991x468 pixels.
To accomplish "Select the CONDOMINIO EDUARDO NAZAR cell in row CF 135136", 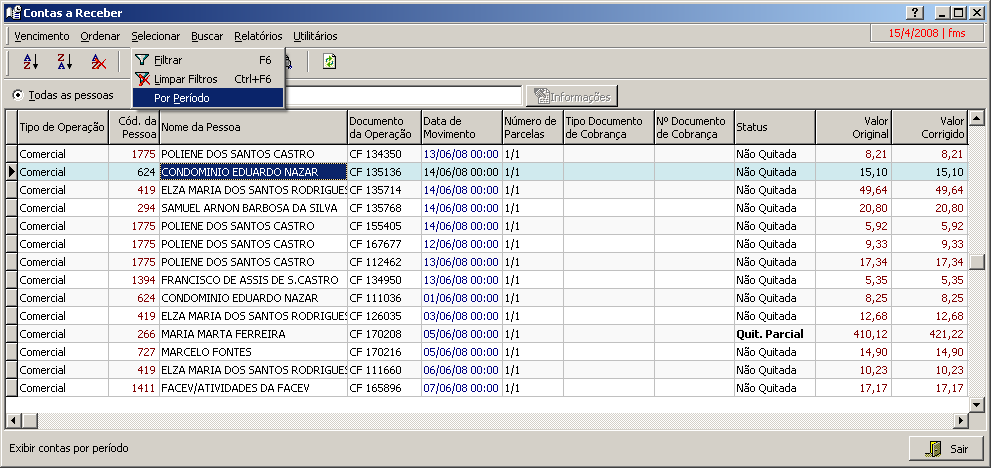I will [253, 172].
